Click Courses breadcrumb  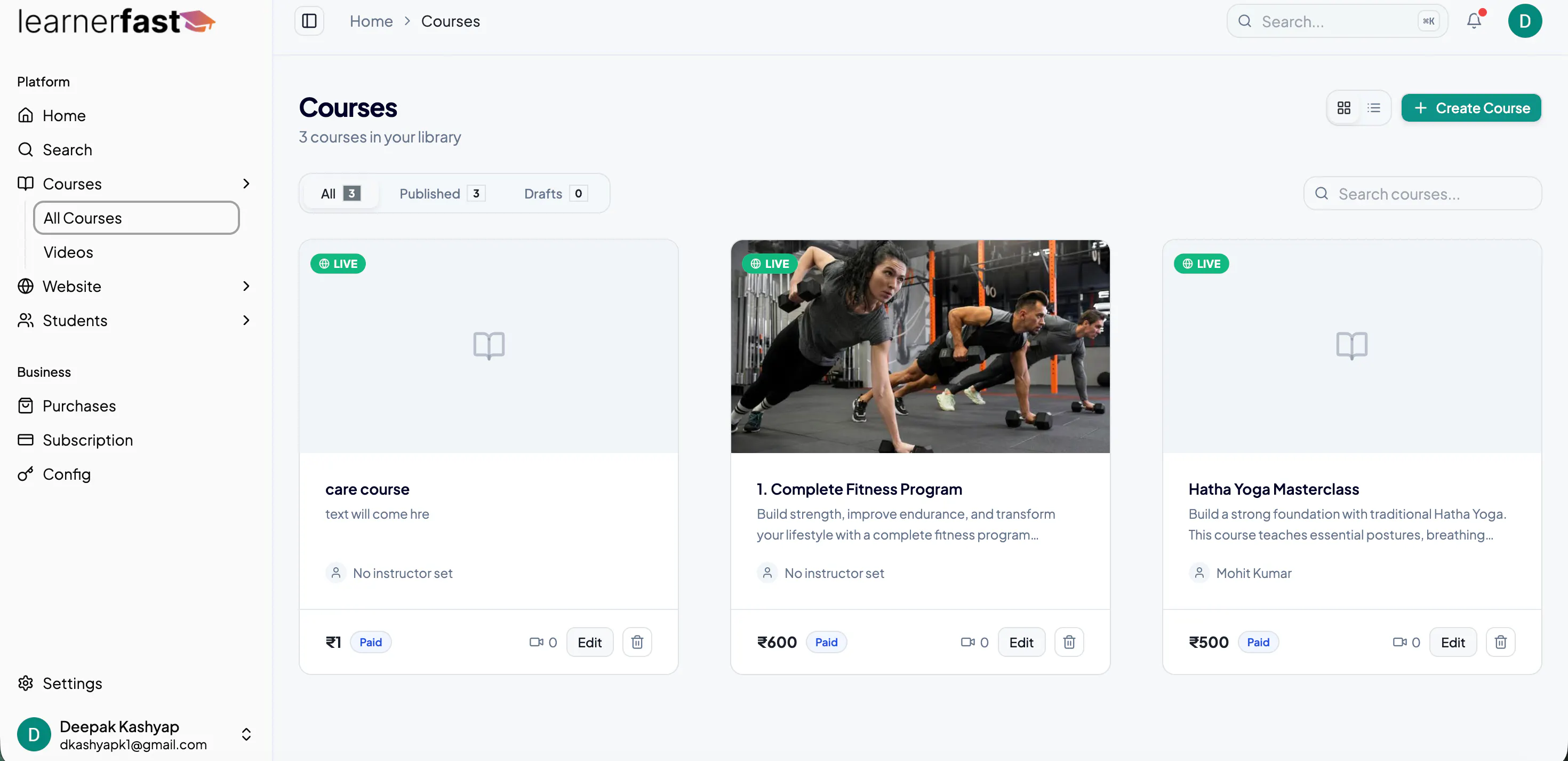tap(451, 21)
